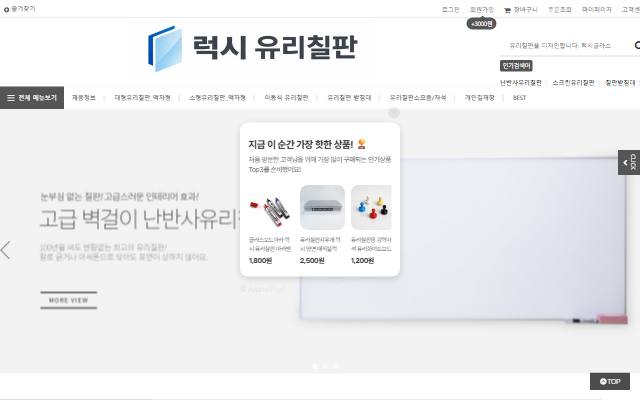Open the colored magnets product thumbnail
This screenshot has width=640, height=400.
click(x=371, y=208)
